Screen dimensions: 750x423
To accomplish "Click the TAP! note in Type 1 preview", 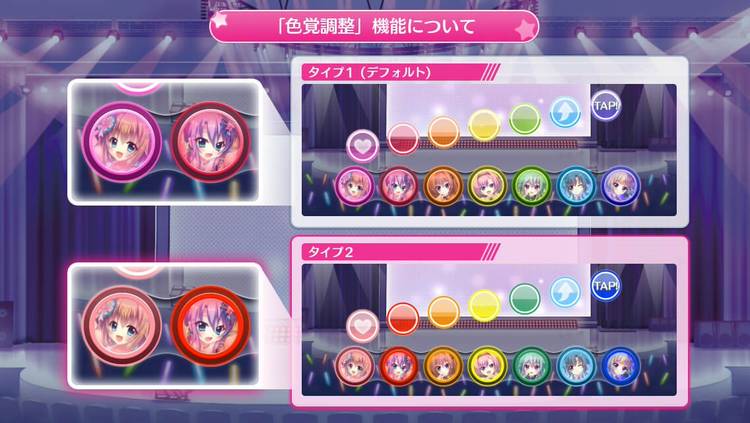I will (x=606, y=105).
